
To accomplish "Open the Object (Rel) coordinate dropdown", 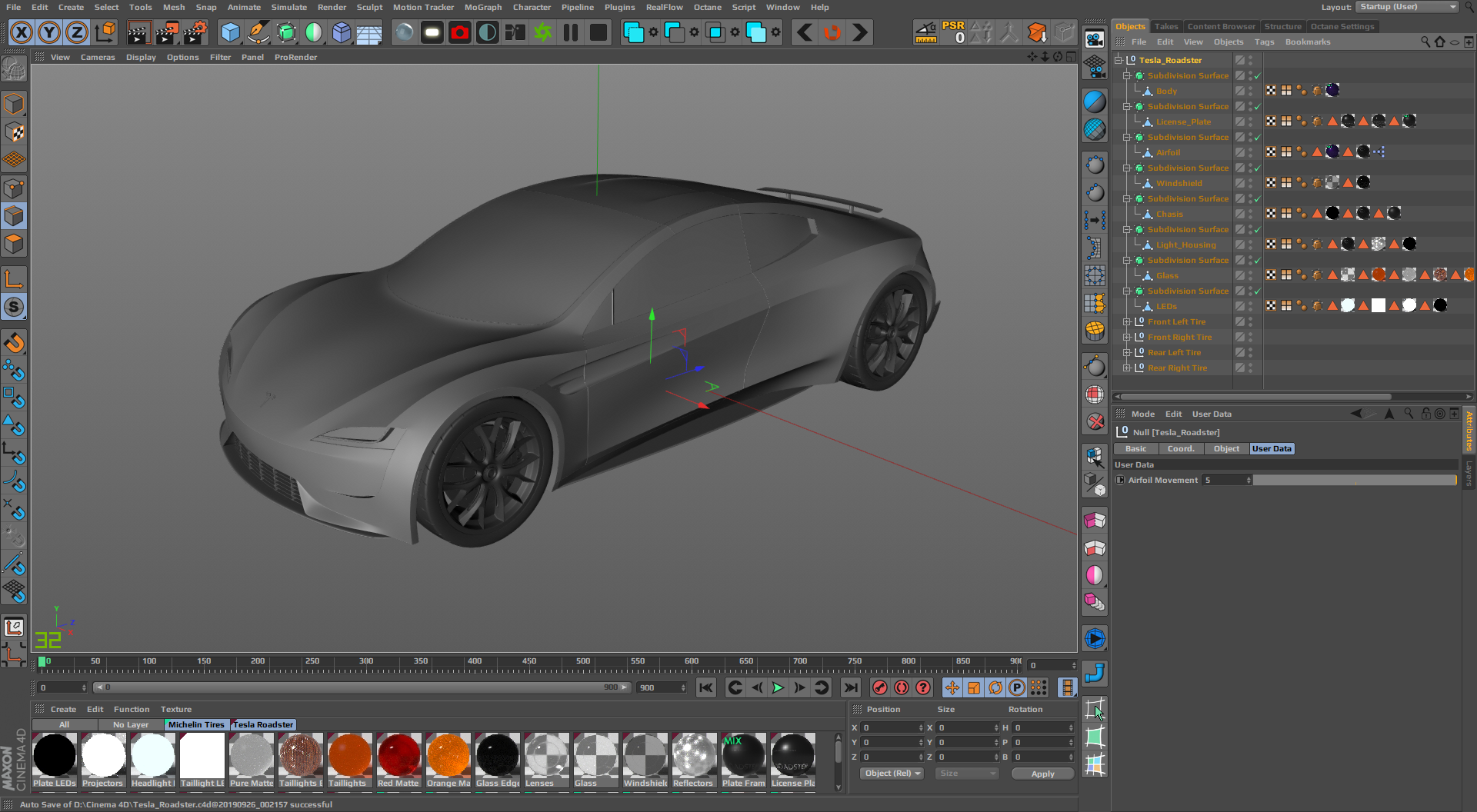I will coord(892,774).
